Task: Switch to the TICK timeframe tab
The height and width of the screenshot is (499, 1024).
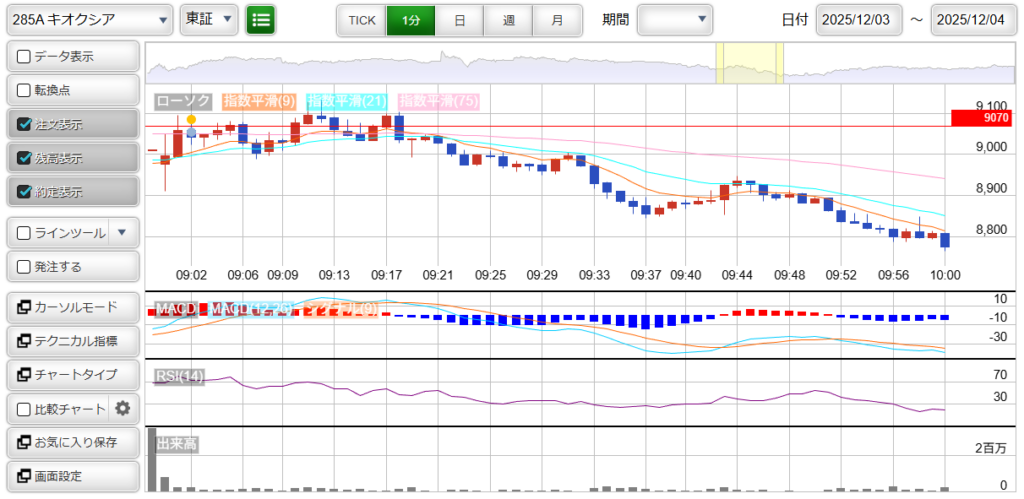Action: click(x=361, y=19)
